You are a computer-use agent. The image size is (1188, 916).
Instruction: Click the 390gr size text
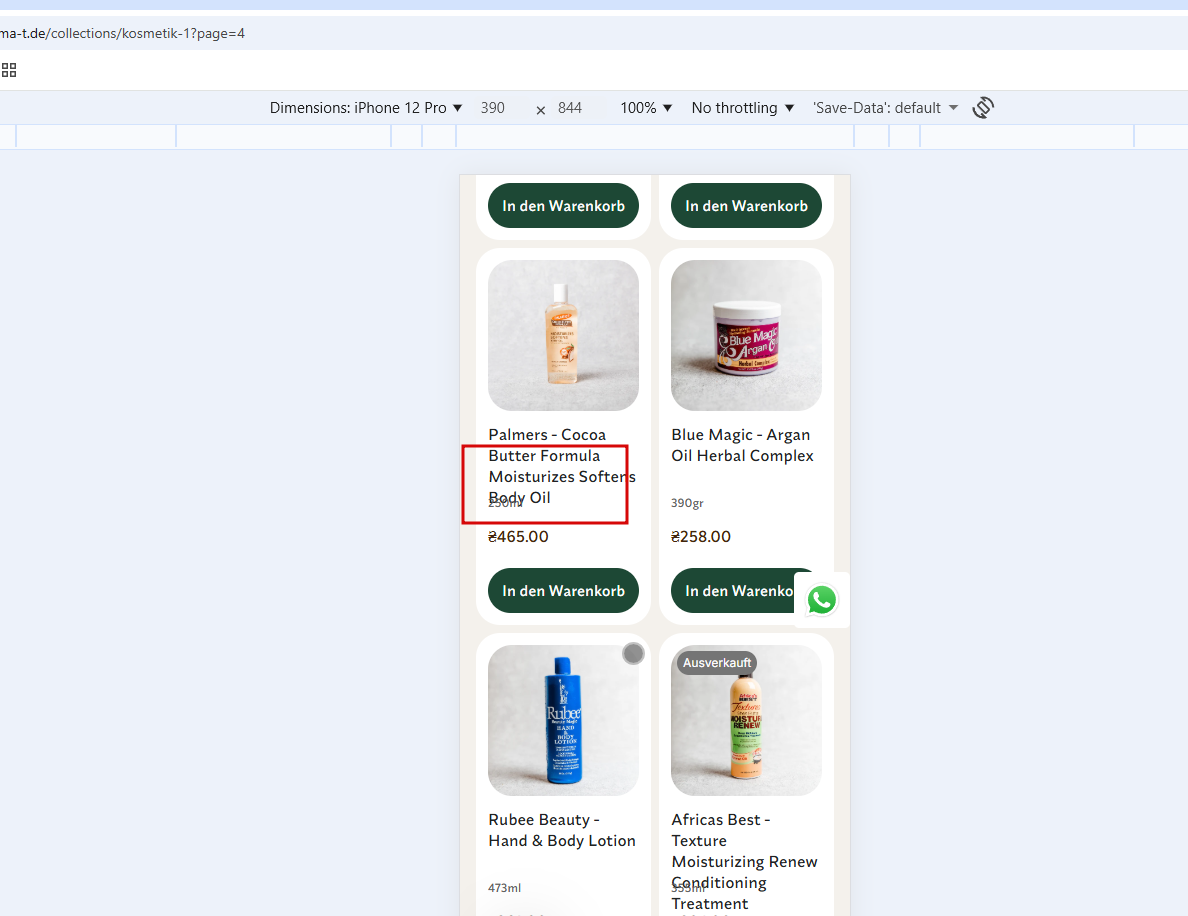[x=687, y=503]
